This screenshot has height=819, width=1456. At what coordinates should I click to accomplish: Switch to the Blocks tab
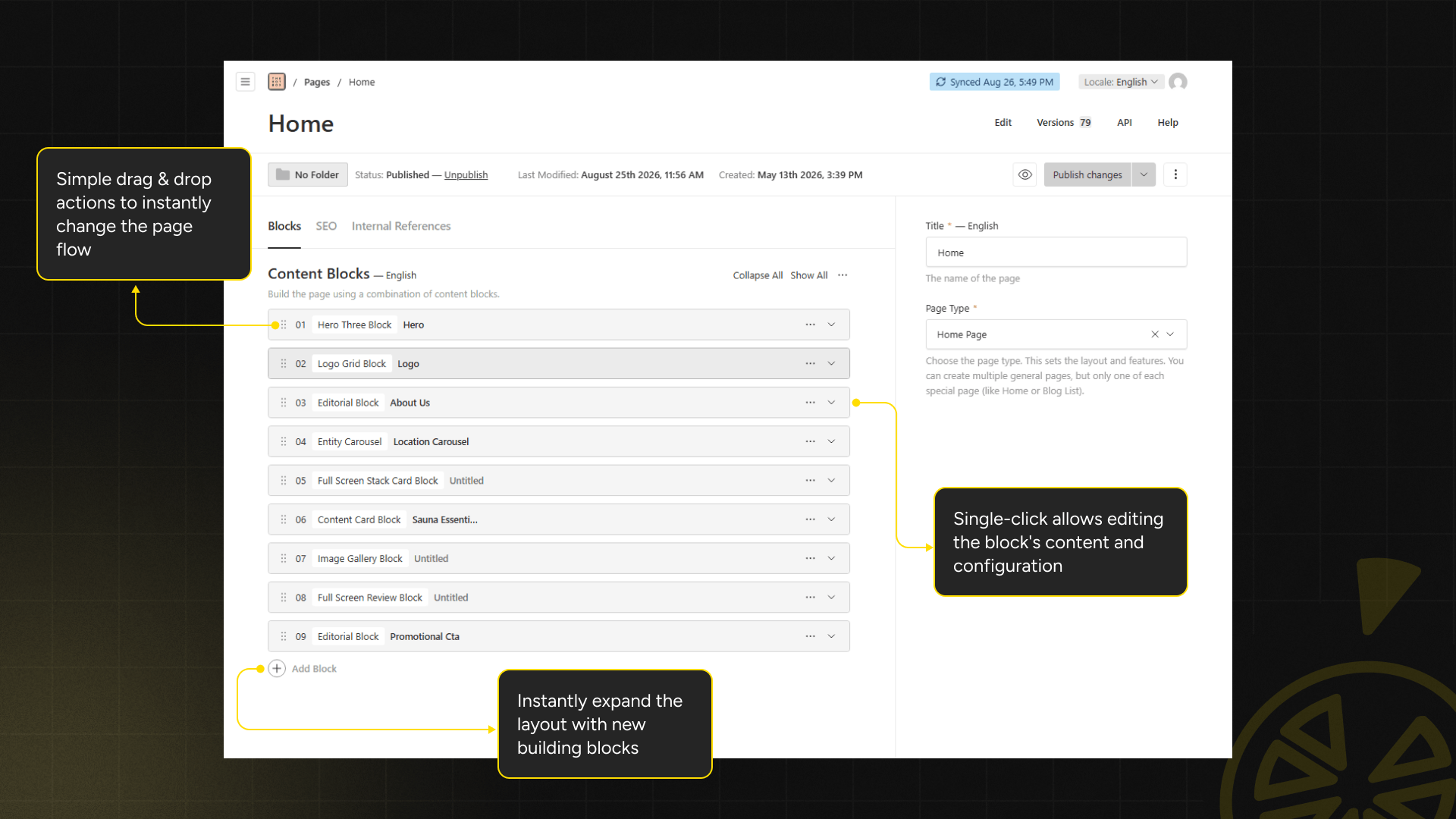284,226
